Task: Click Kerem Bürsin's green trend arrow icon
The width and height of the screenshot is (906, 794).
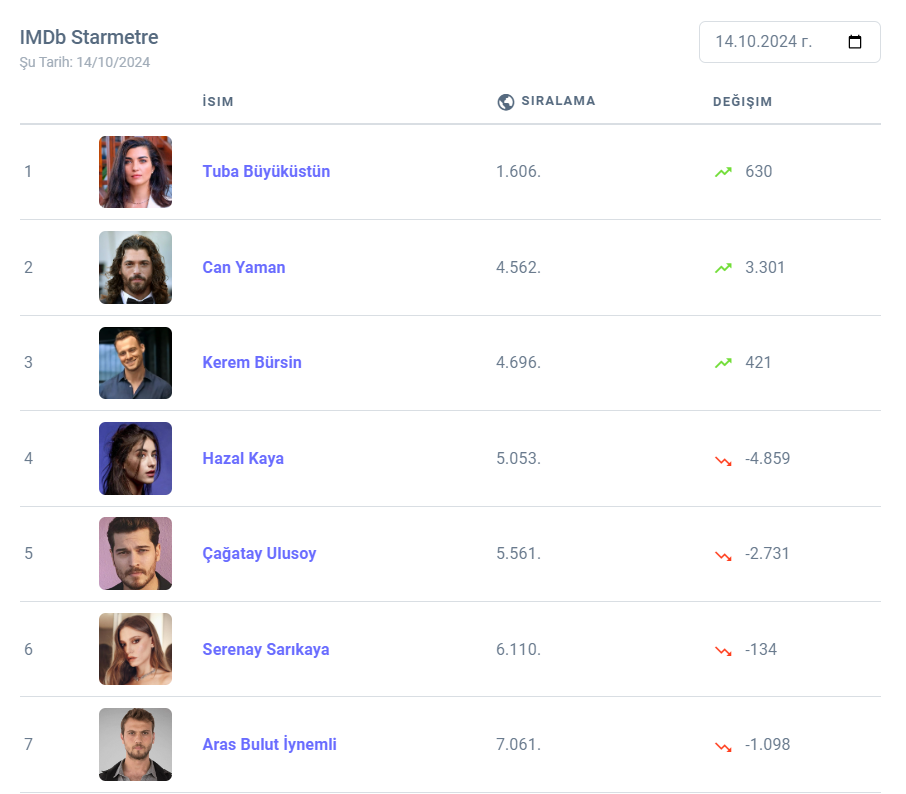Action: click(x=723, y=363)
